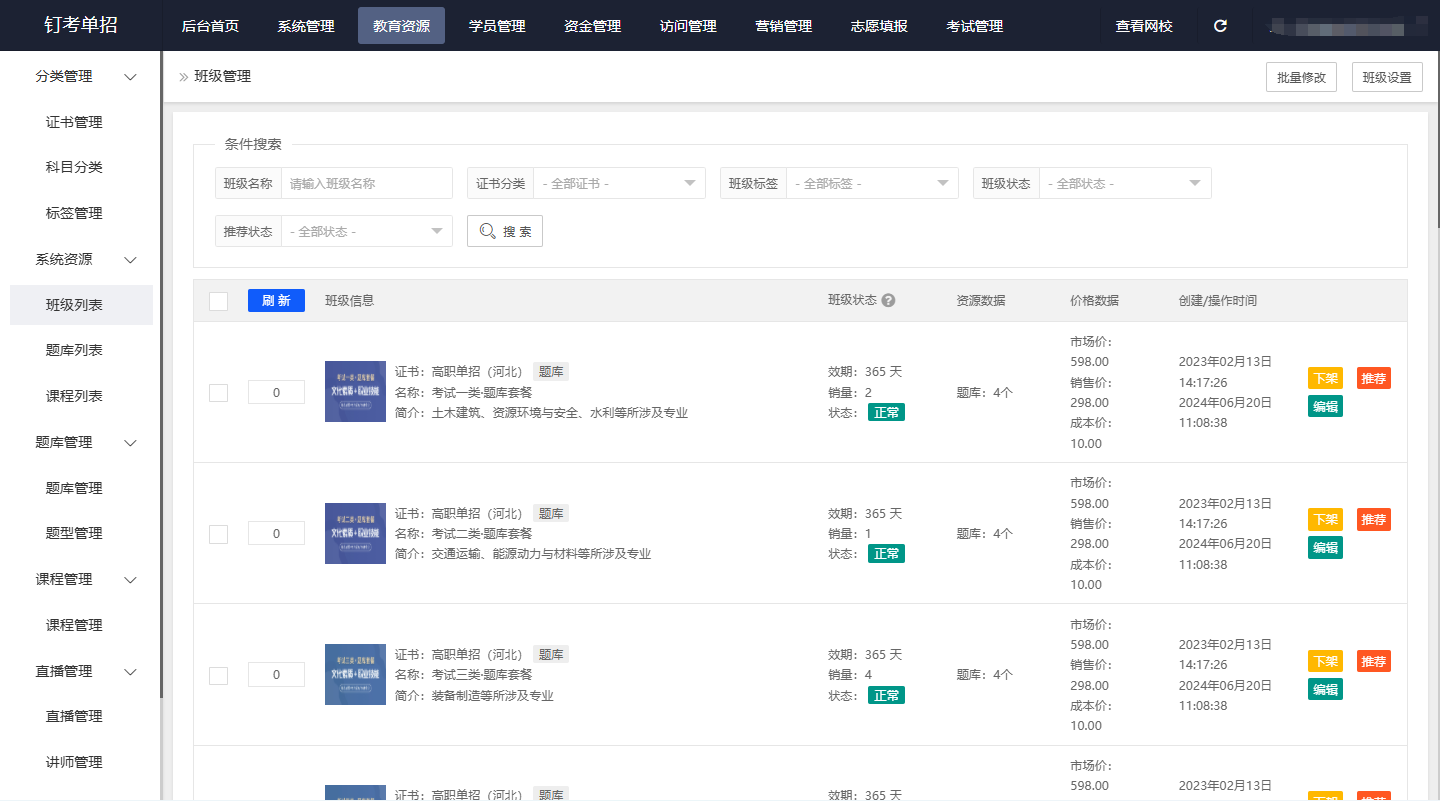
Task: Click the help icon beside 班级状态 header
Action: coord(888,300)
